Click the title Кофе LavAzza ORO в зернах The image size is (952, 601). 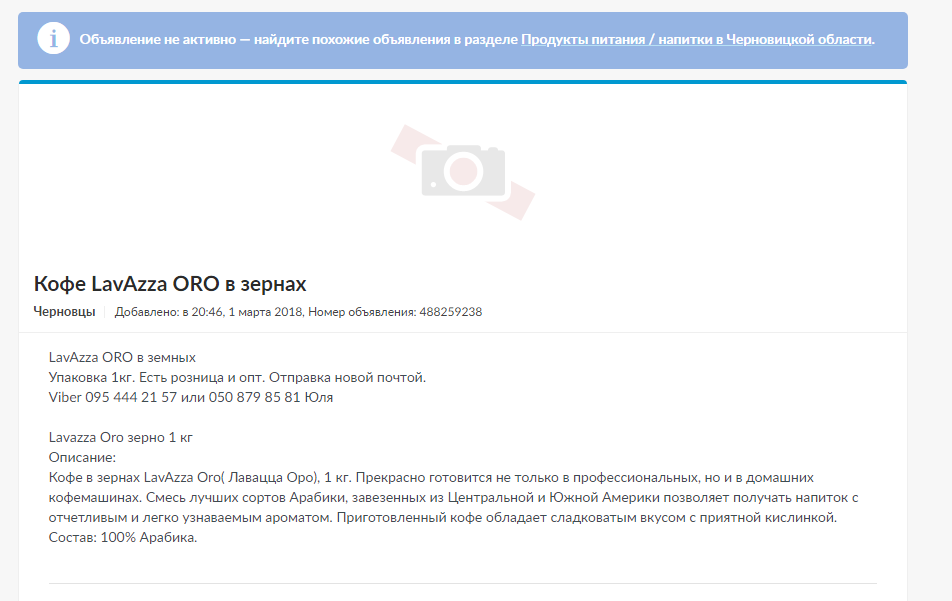170,284
